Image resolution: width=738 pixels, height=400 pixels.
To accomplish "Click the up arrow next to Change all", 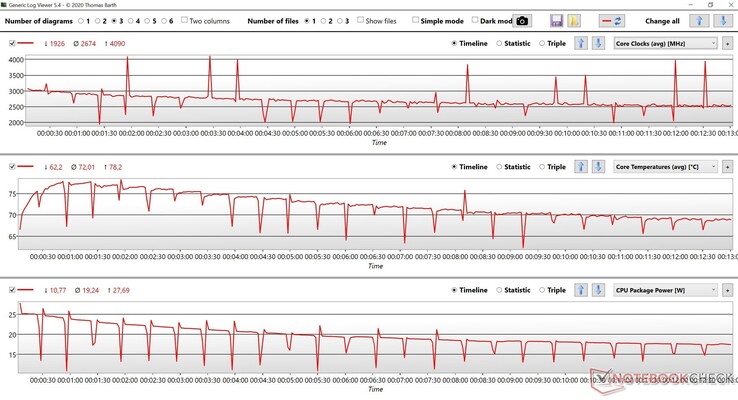I will [701, 20].
